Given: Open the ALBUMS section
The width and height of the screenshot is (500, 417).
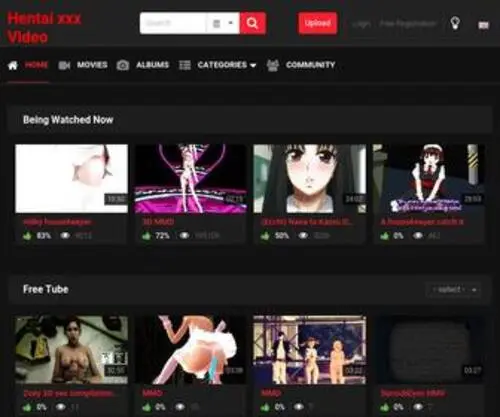Looking at the screenshot, I should click(x=153, y=65).
